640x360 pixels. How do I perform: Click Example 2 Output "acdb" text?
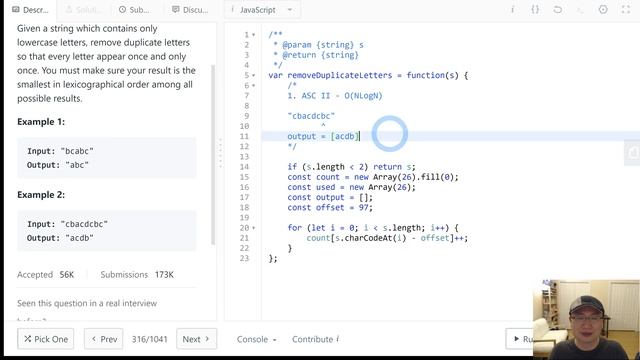point(60,238)
